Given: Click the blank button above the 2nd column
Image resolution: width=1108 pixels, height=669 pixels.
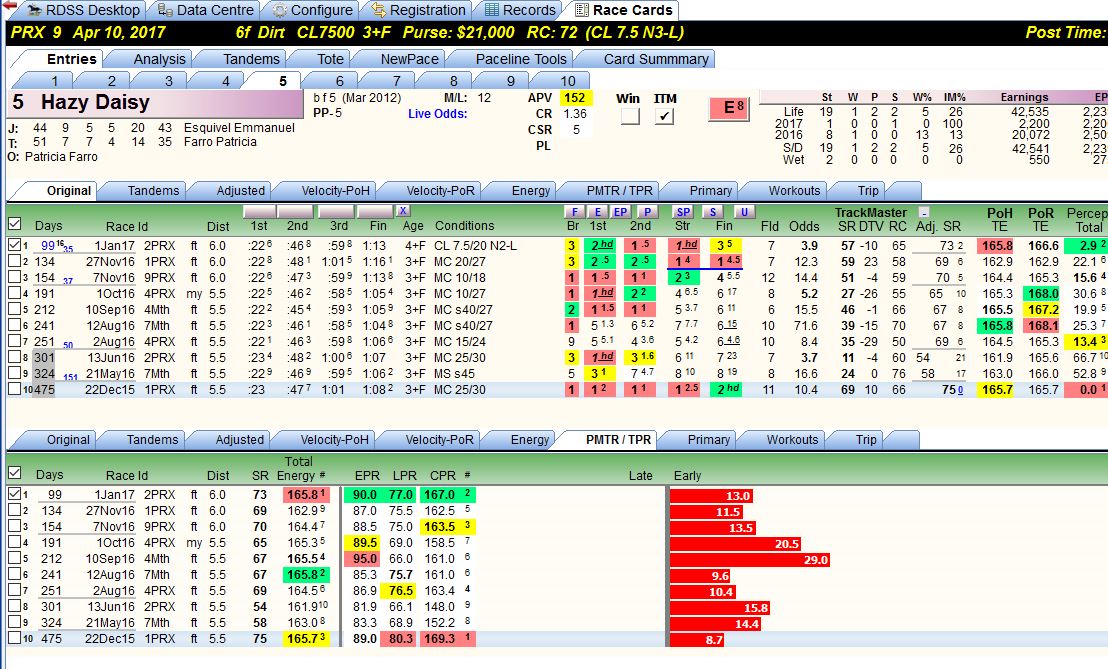Looking at the screenshot, I should tap(295, 211).
